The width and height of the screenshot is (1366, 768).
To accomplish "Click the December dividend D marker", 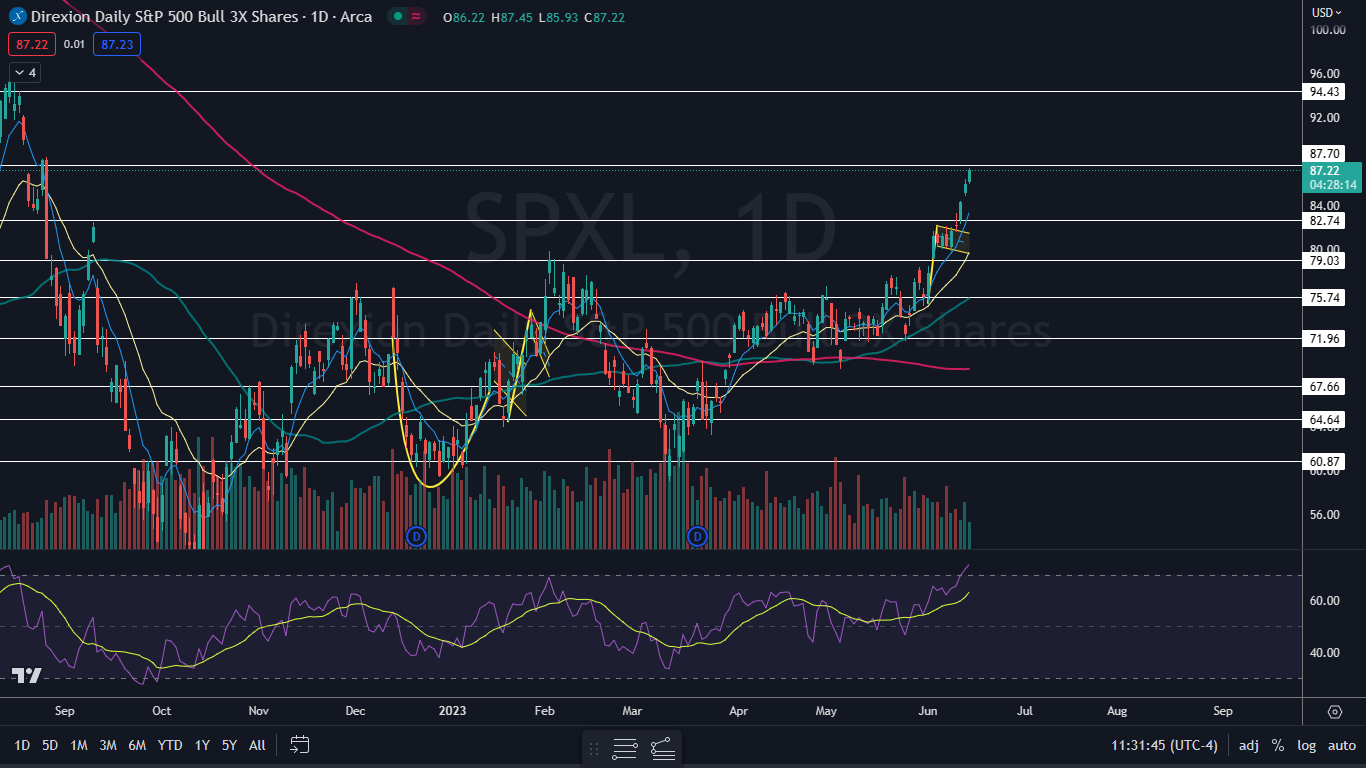I will pyautogui.click(x=417, y=537).
